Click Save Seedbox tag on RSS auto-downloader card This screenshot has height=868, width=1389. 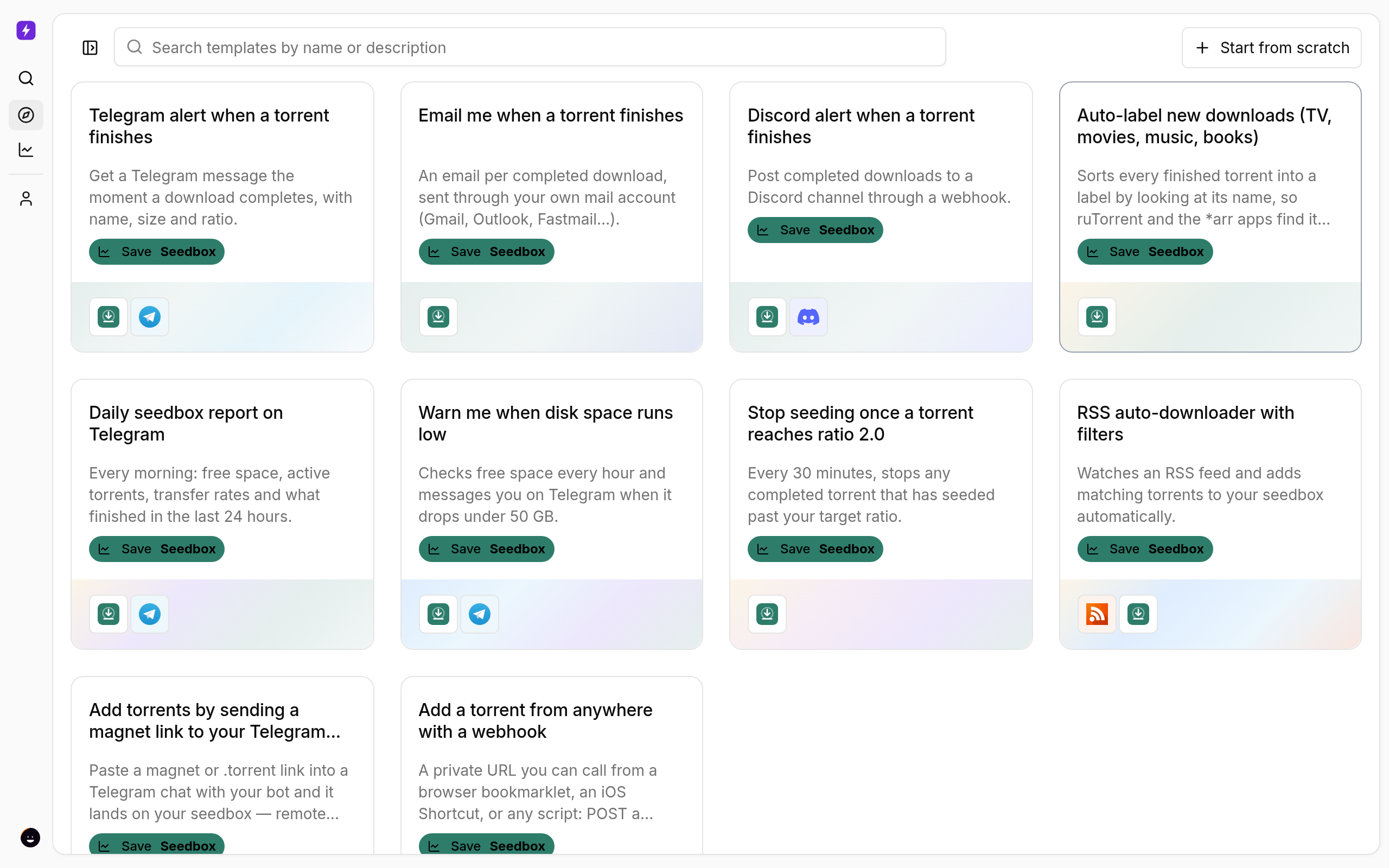(1144, 549)
